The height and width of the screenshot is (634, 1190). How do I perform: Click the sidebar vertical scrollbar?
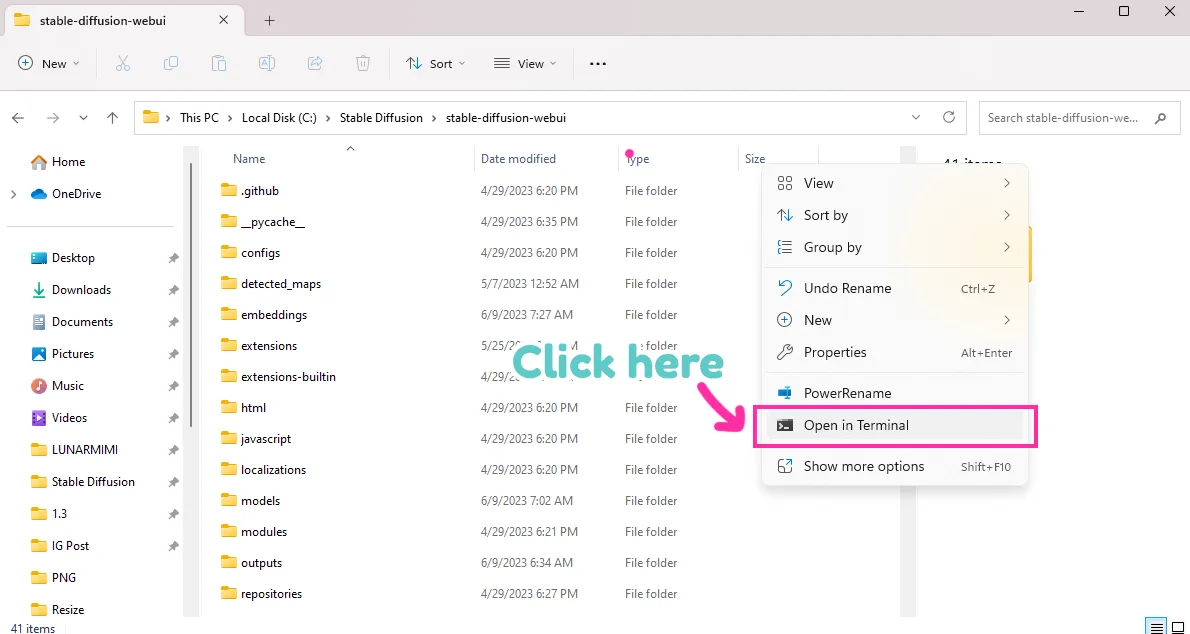click(191, 296)
